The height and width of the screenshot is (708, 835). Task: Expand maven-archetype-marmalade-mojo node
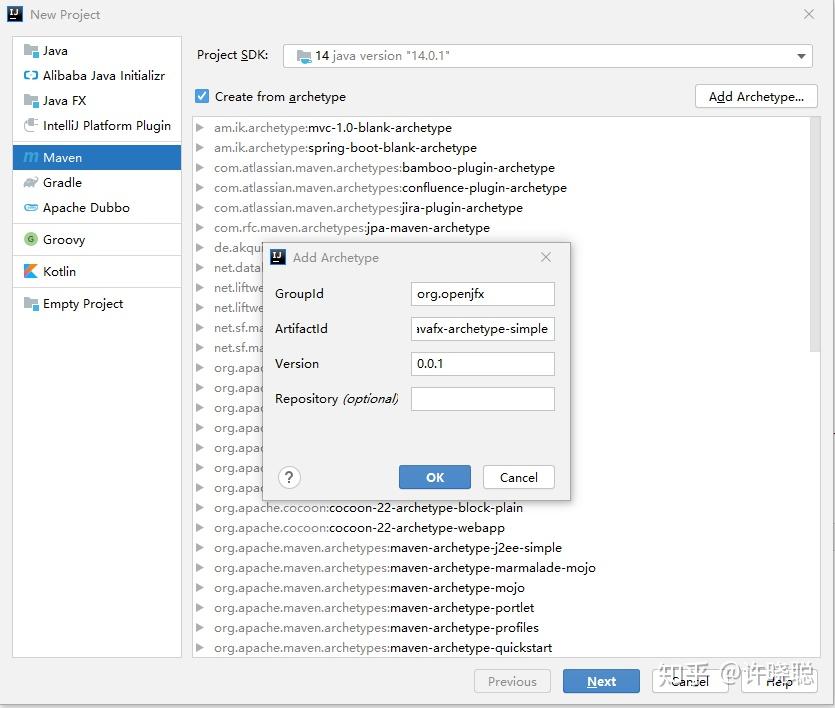(x=200, y=567)
